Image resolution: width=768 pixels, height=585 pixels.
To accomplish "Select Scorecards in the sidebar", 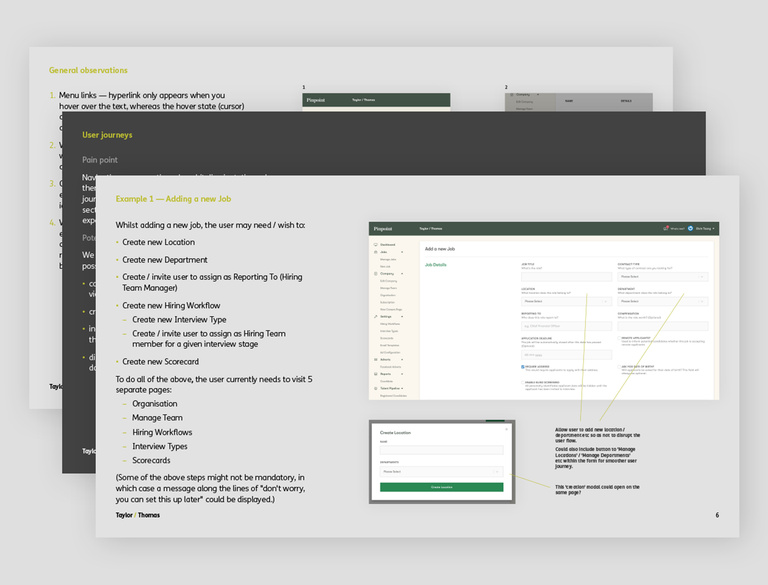I will point(386,338).
